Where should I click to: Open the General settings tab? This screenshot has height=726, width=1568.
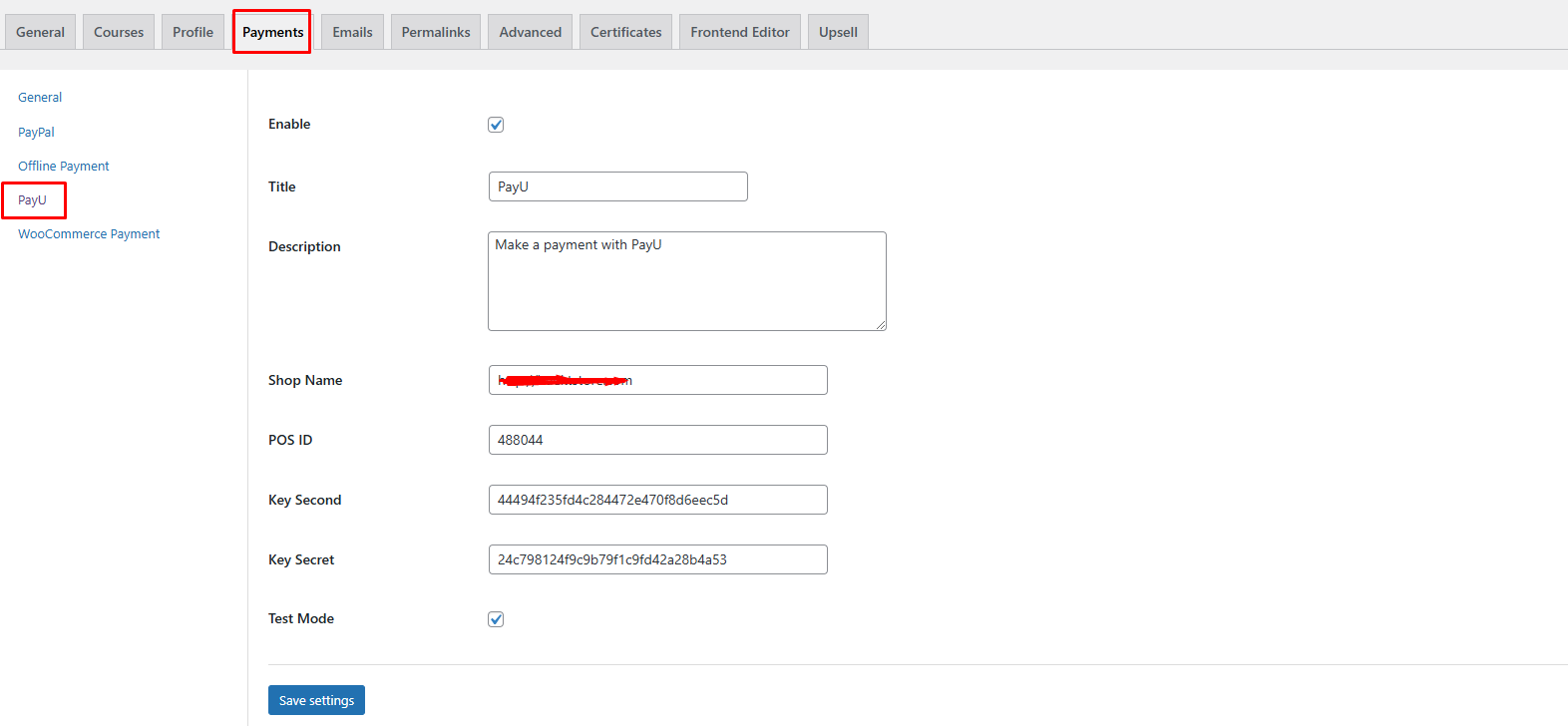click(x=40, y=32)
